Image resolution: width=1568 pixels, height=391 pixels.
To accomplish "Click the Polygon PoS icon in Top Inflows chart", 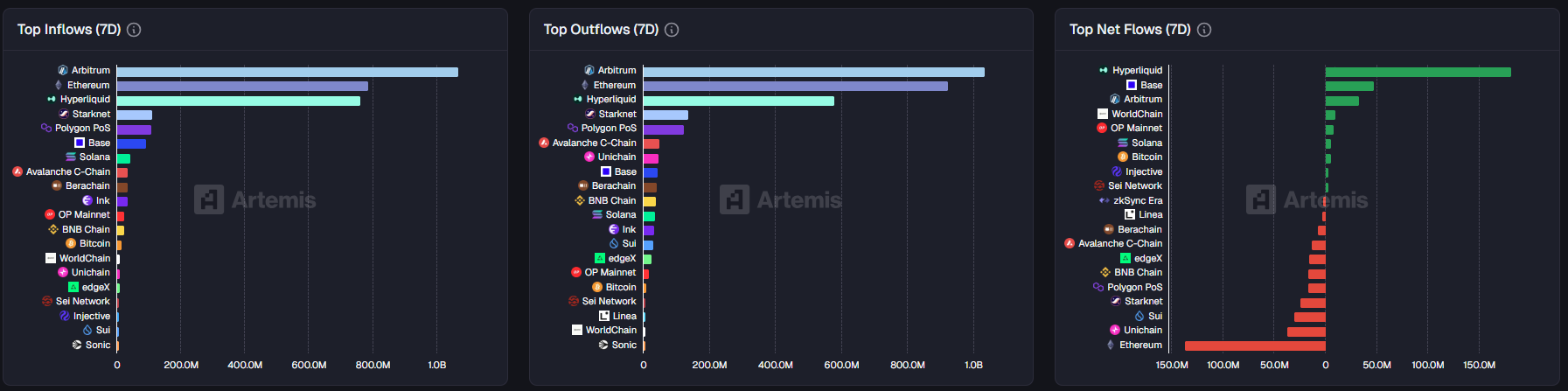I will coord(46,128).
